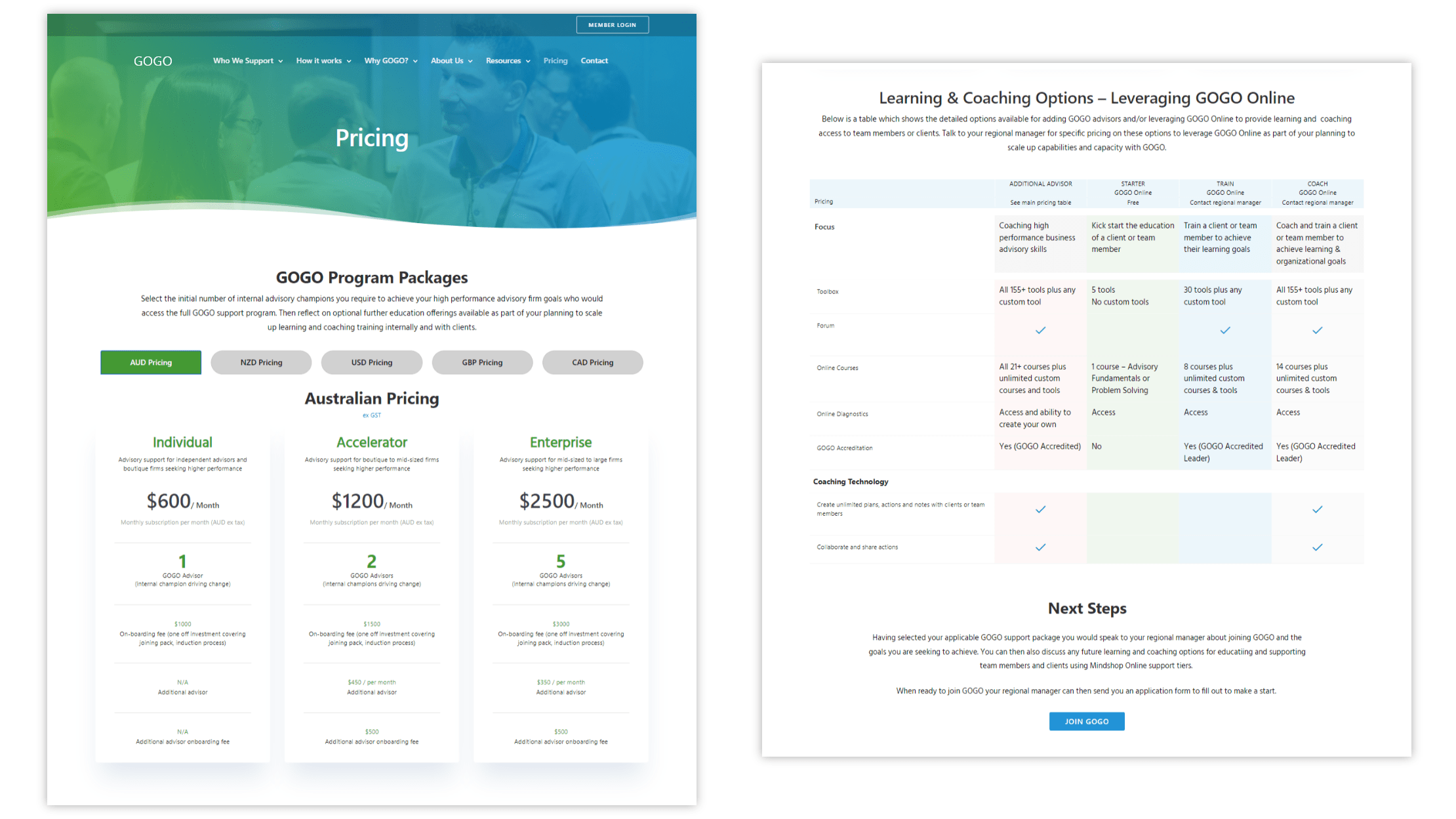The image size is (1456, 819).
Task: Go to the Contact page
Action: point(594,61)
